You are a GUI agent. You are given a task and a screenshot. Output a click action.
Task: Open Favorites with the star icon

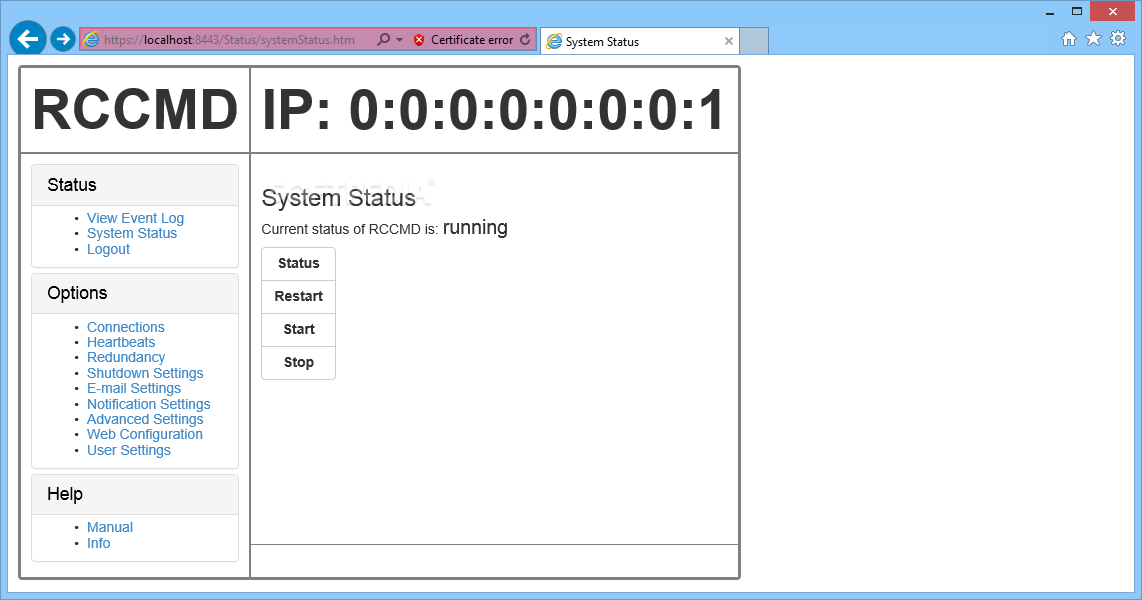point(1093,39)
